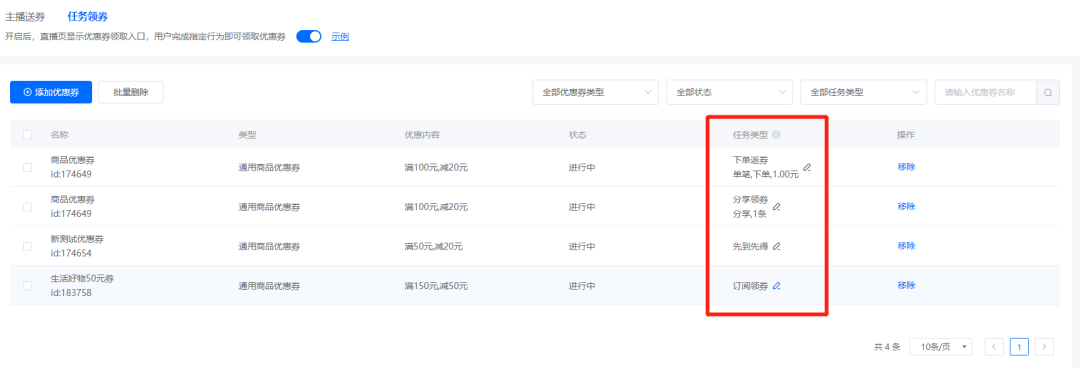Click the coupon name search input
Image resolution: width=1080 pixels, height=368 pixels.
pyautogui.click(x=986, y=92)
